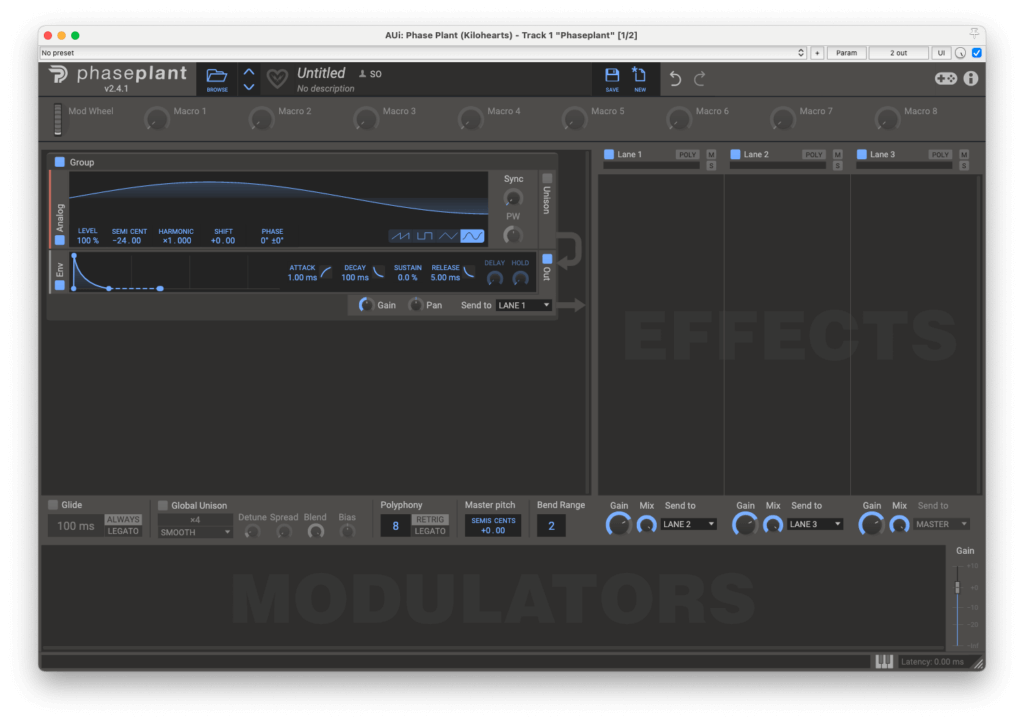Viewport: 1024px width, 722px height.
Task: Click the Glide time 100 ms field
Action: 76,526
